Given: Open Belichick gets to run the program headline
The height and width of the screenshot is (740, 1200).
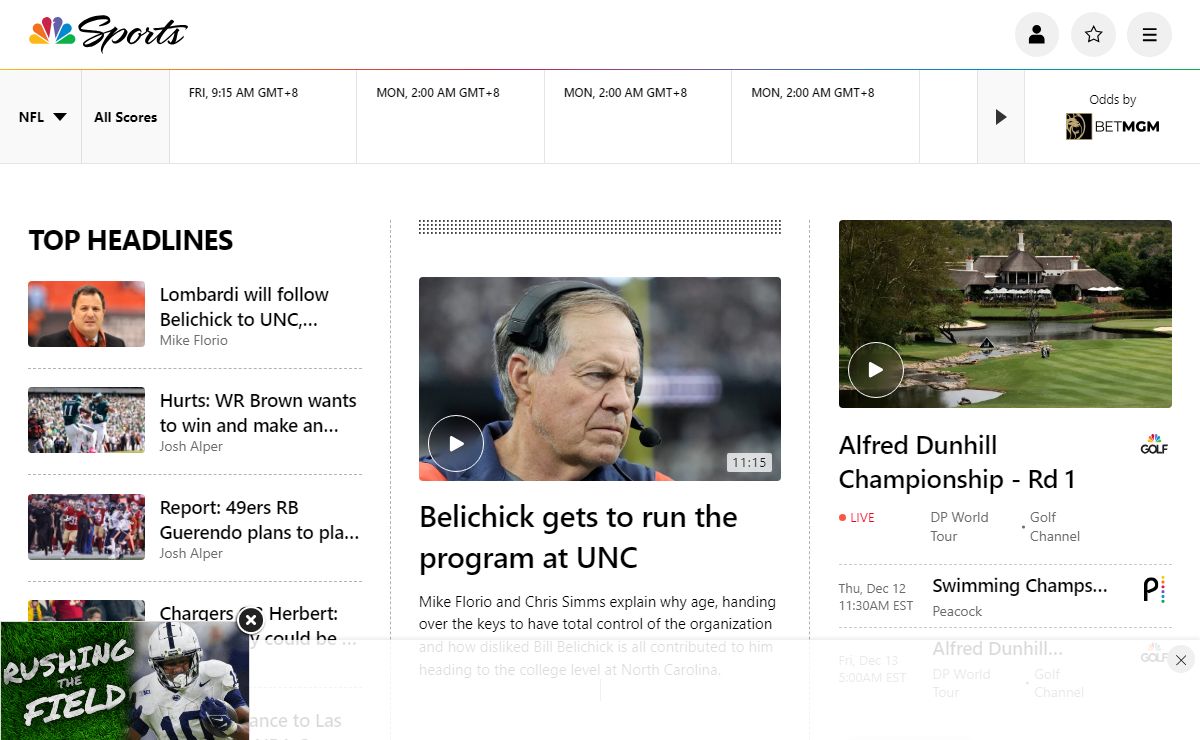Looking at the screenshot, I should click(x=578, y=537).
